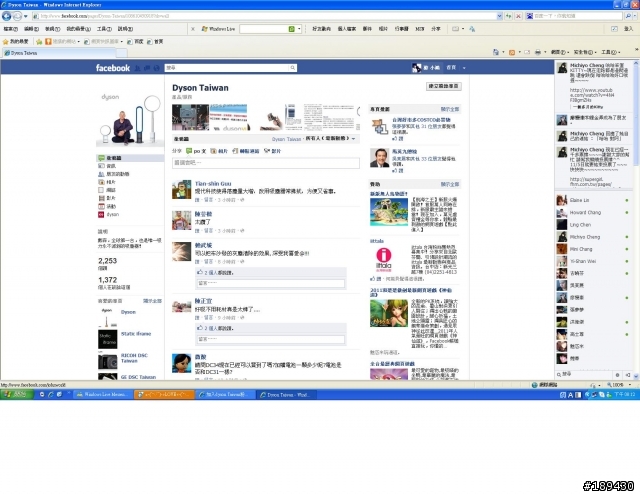Close the Windows Live toolbar with X

pos(193,29)
